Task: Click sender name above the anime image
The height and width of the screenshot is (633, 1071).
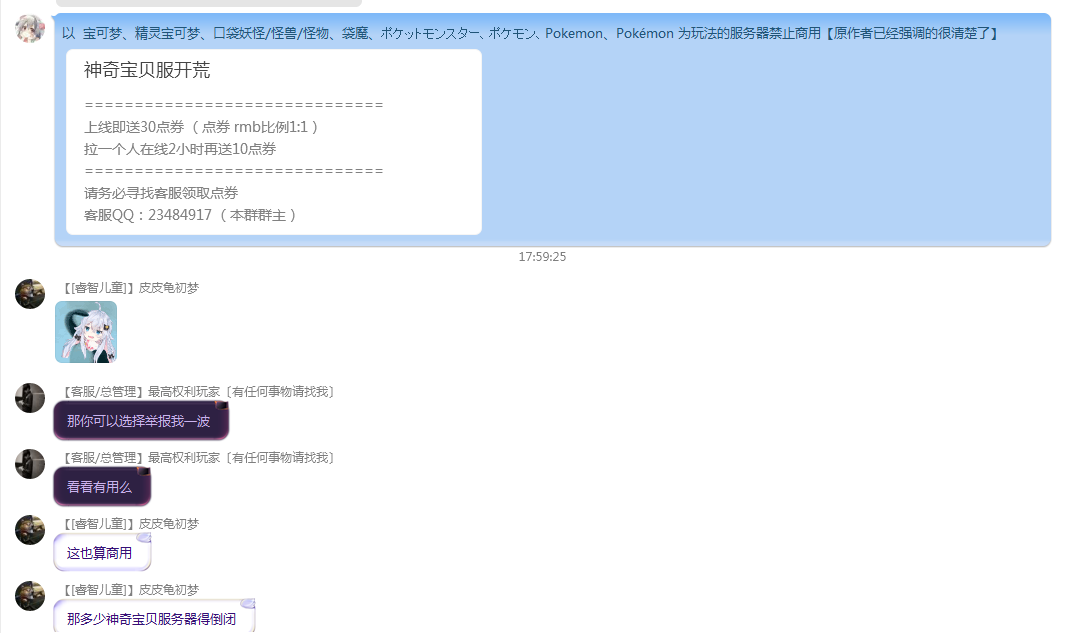Action: (x=130, y=288)
